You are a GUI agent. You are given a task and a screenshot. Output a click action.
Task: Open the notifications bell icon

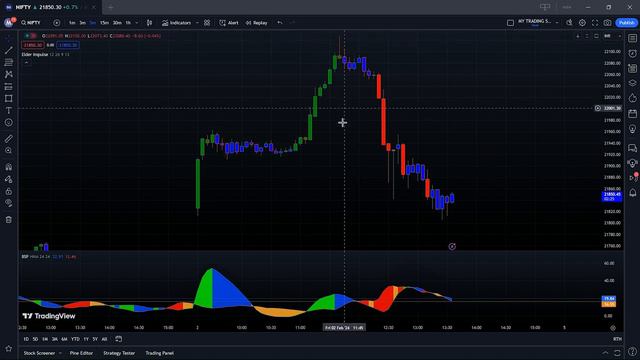pos(632,193)
